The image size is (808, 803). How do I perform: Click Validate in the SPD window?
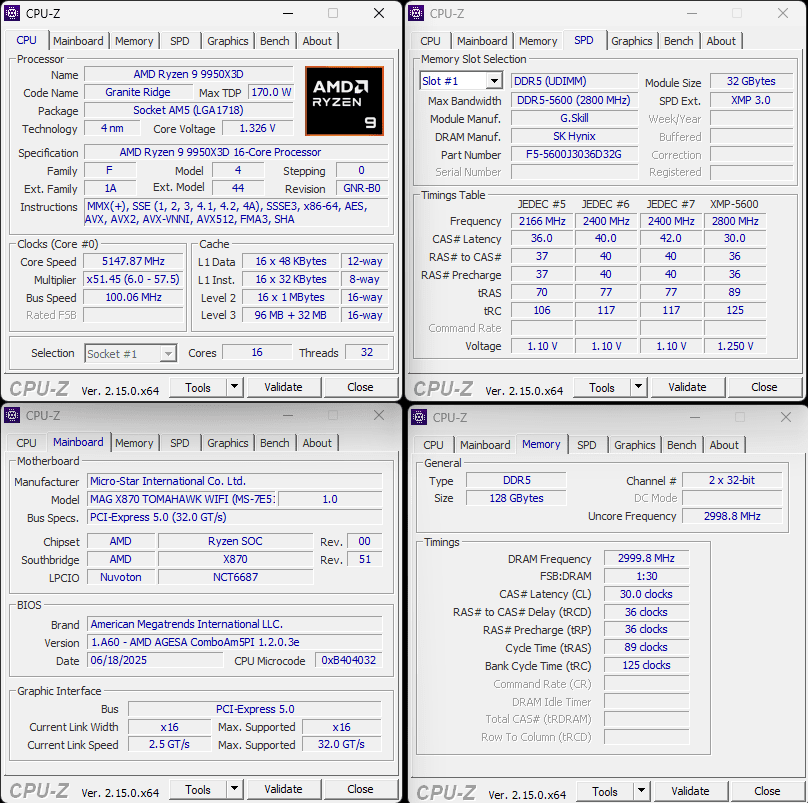pyautogui.click(x=687, y=387)
